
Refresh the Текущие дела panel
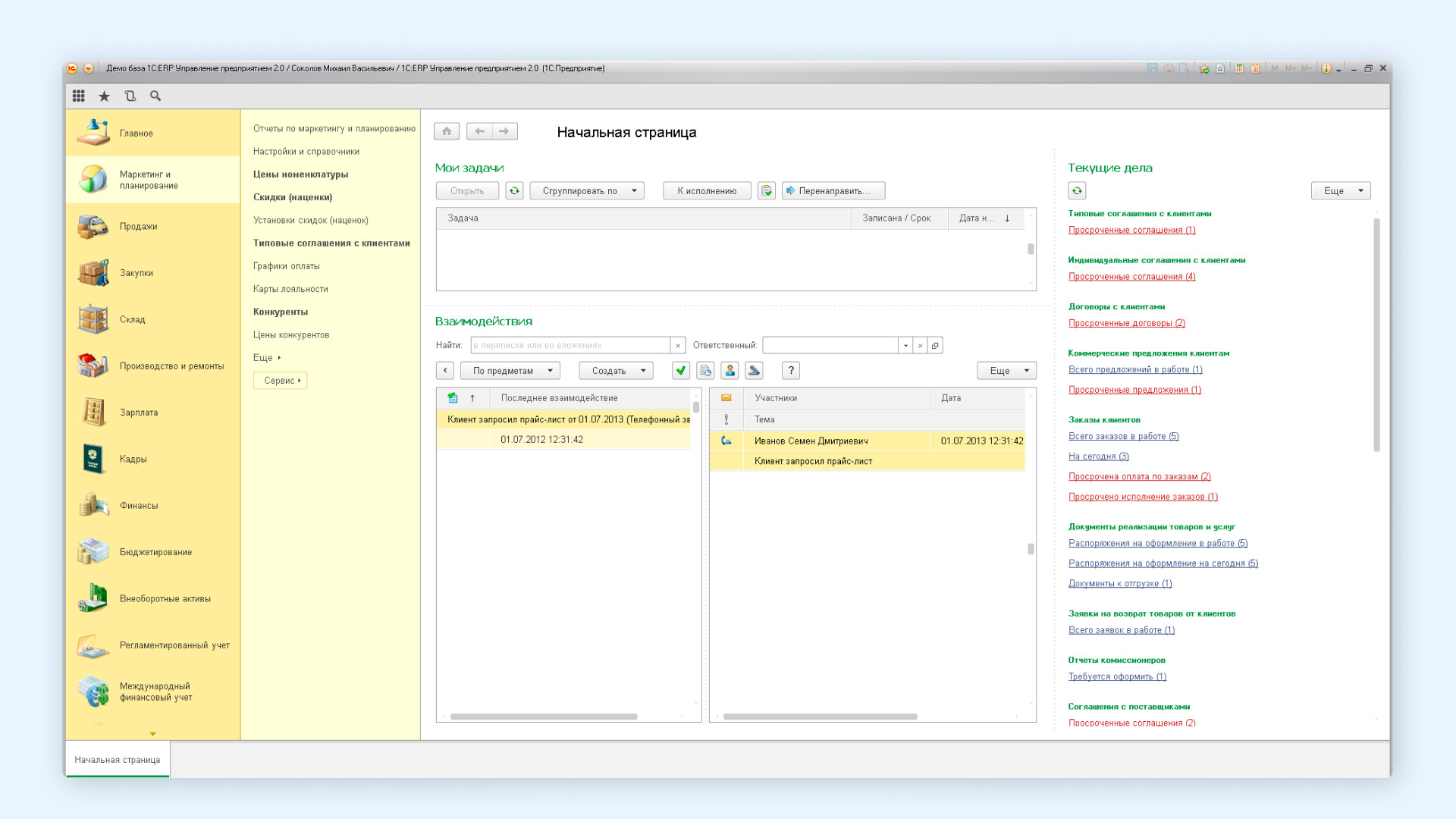[x=1077, y=191]
